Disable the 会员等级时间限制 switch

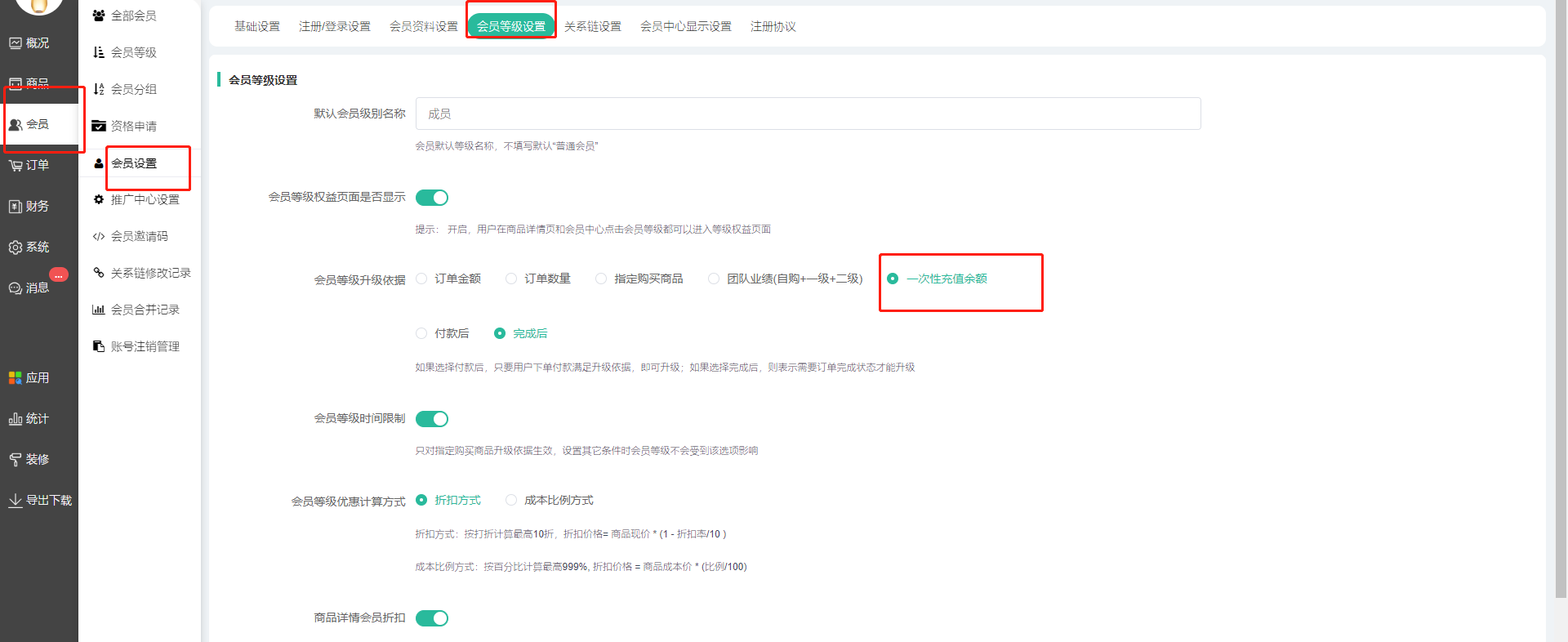[432, 419]
